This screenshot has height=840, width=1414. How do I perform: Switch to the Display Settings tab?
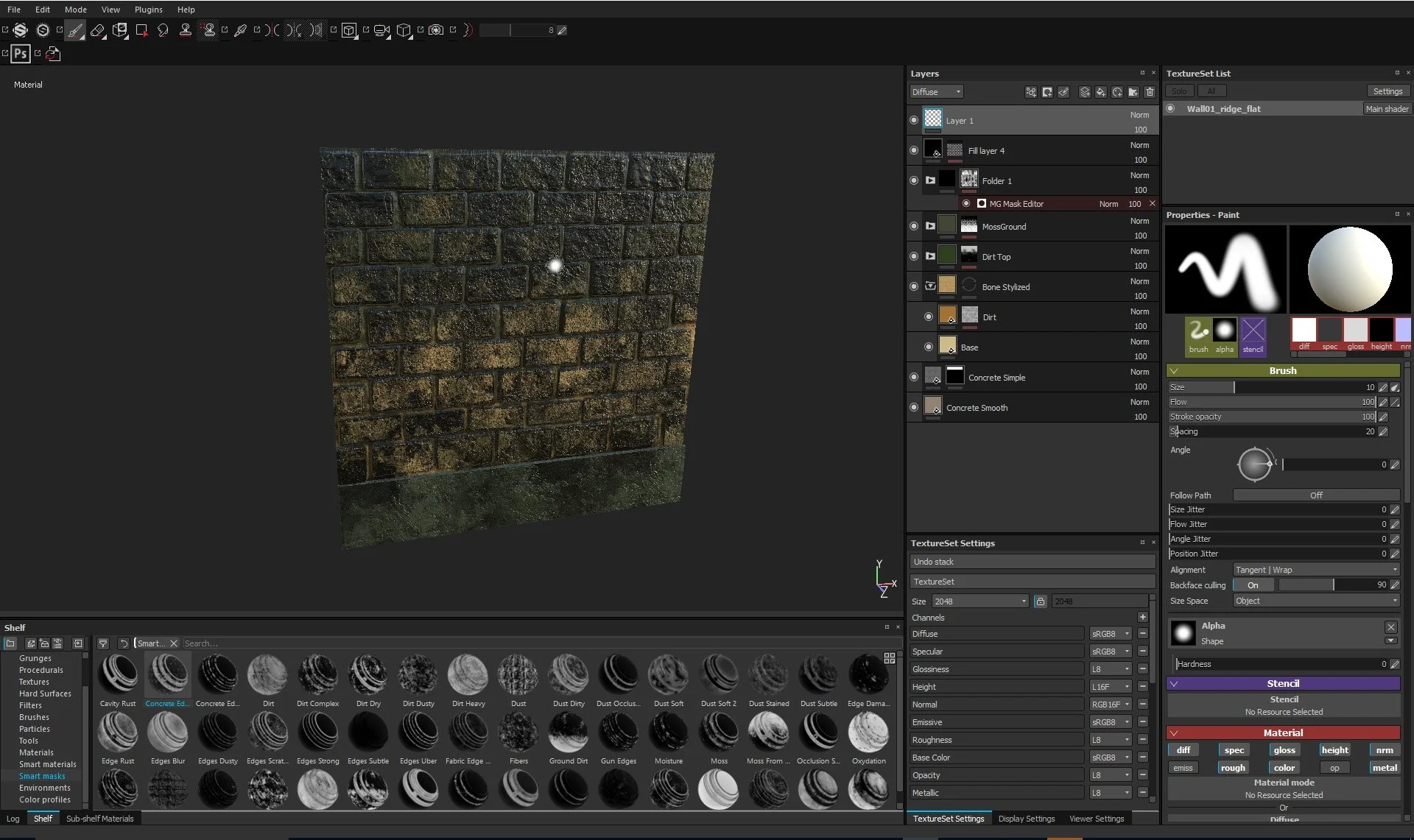1027,819
